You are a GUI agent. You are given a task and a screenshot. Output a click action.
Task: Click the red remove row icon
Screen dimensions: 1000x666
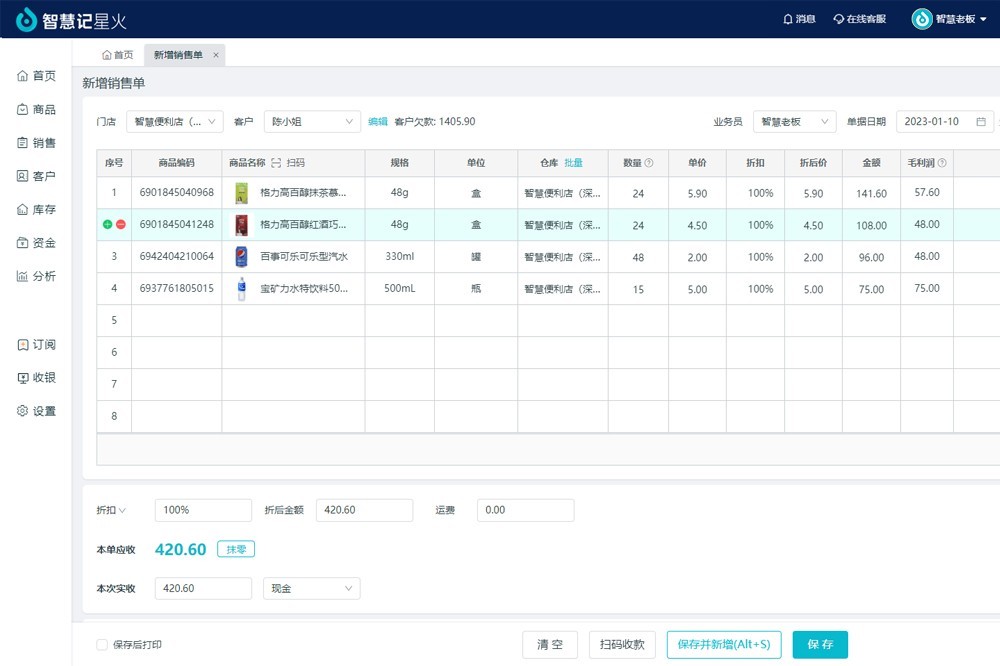tap(121, 225)
